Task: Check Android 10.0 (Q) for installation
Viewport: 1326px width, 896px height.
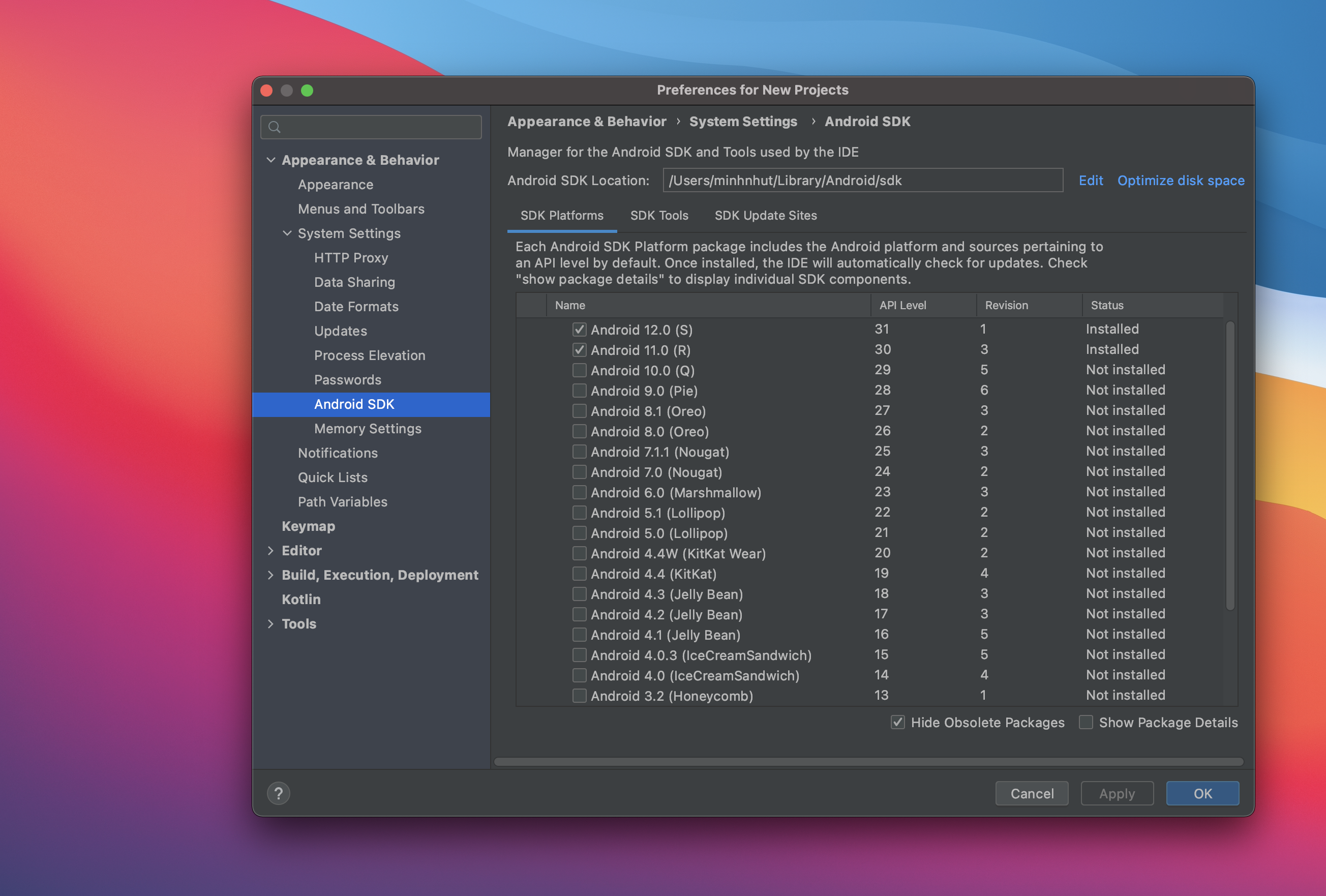Action: [x=579, y=370]
